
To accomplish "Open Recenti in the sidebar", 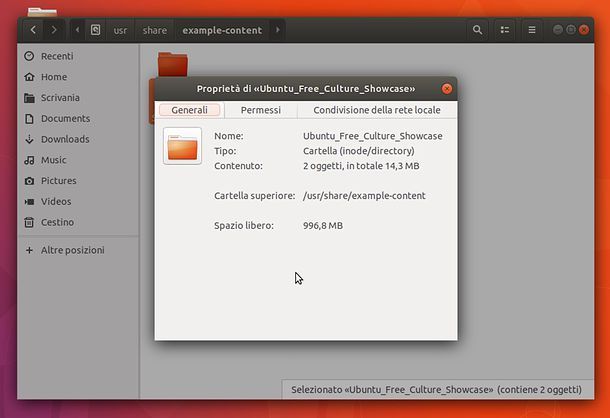I will tap(78, 56).
